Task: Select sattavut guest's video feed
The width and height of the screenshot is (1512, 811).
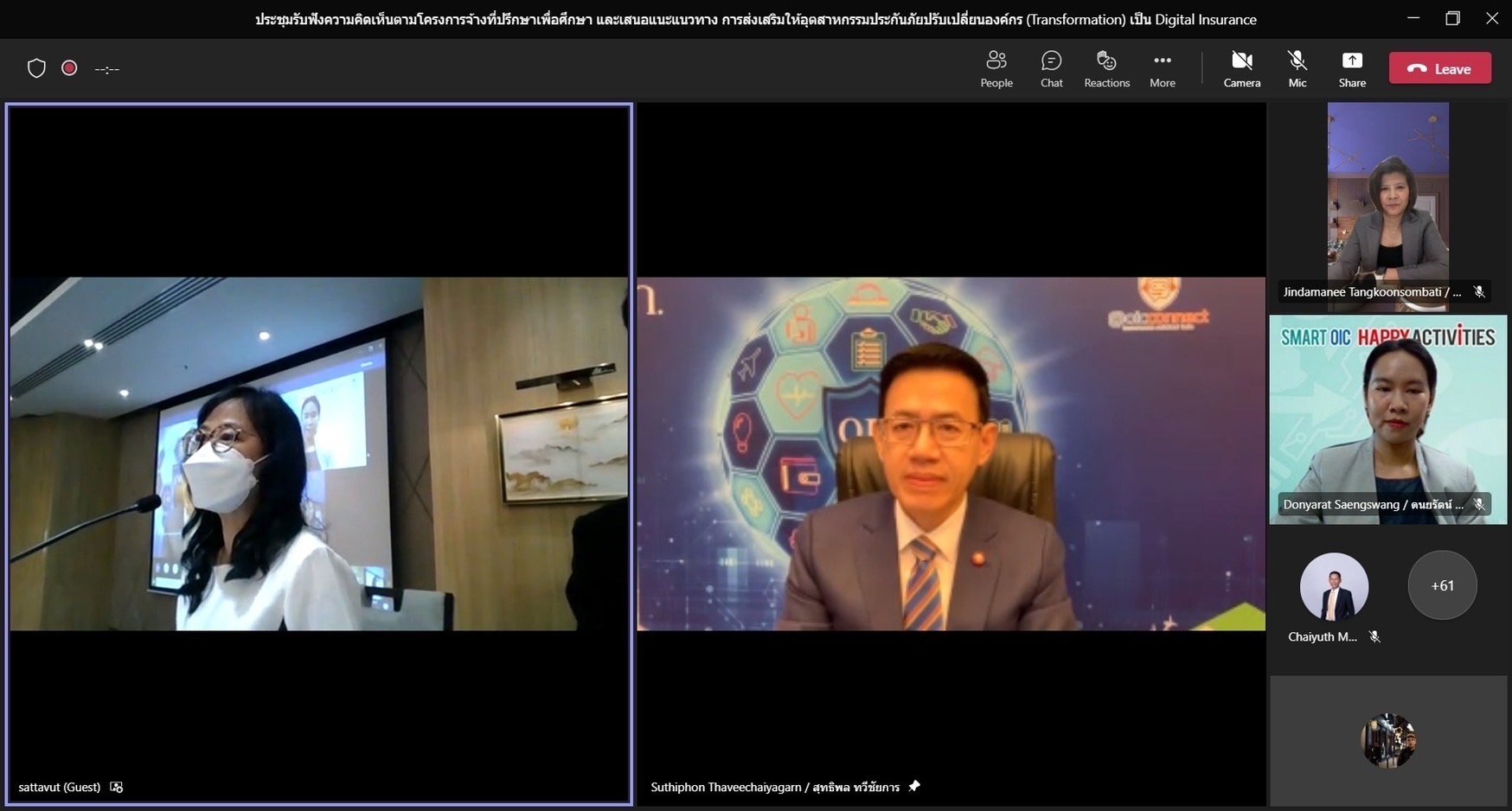Action: click(x=318, y=454)
